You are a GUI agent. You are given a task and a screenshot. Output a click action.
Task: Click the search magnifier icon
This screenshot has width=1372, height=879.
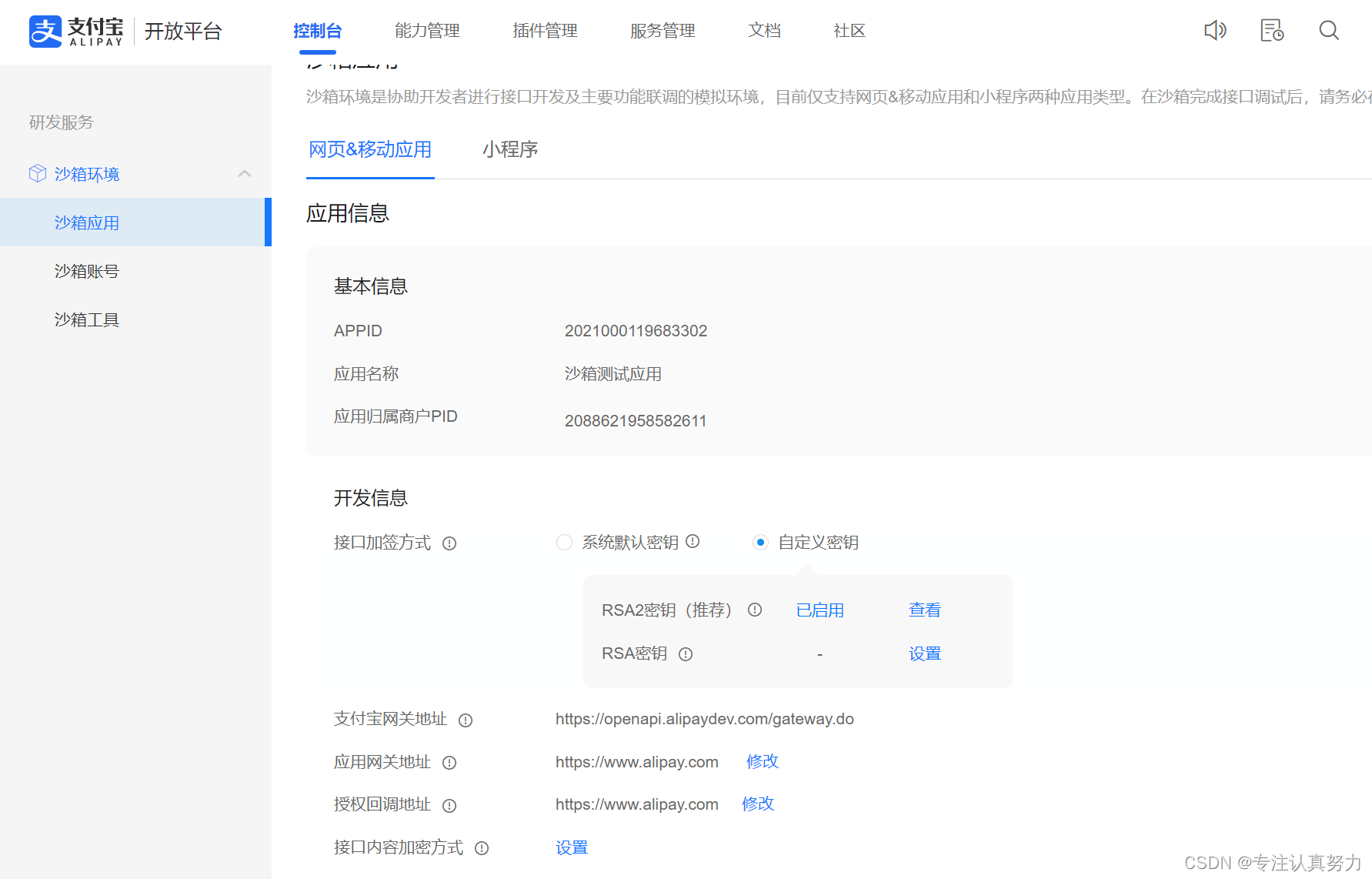click(x=1329, y=31)
